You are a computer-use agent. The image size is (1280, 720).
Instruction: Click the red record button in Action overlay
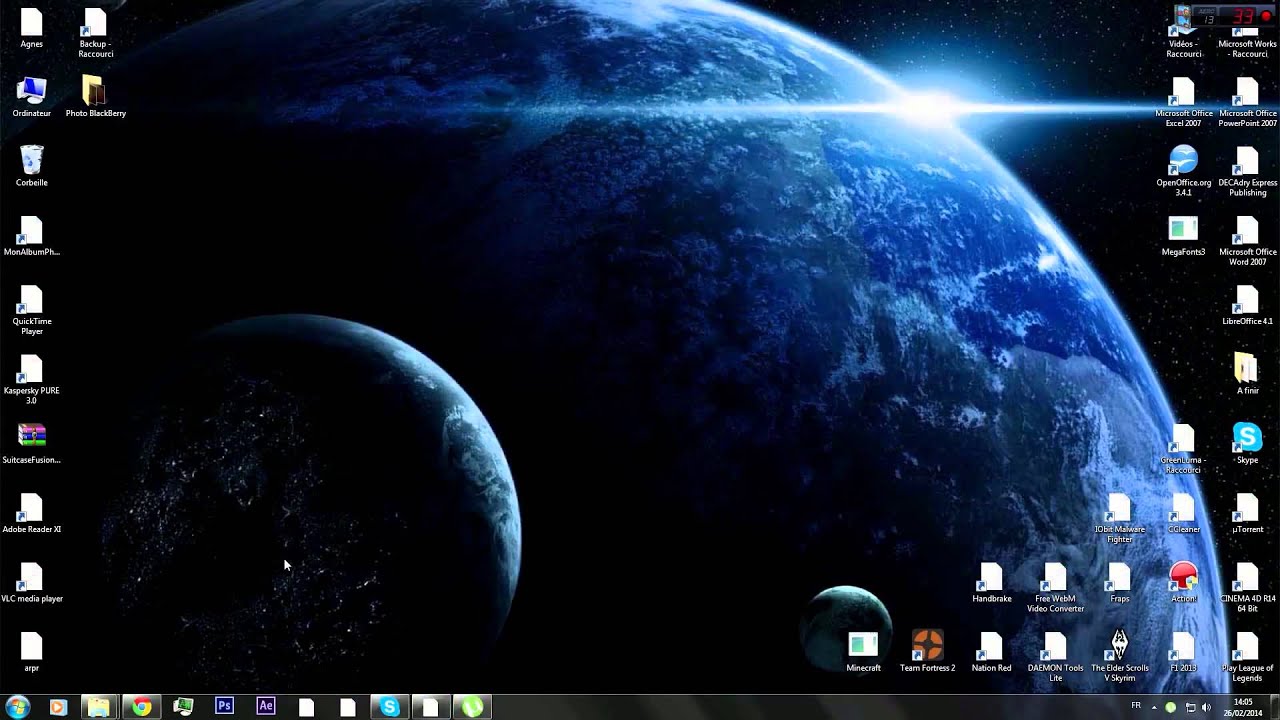pos(1266,16)
